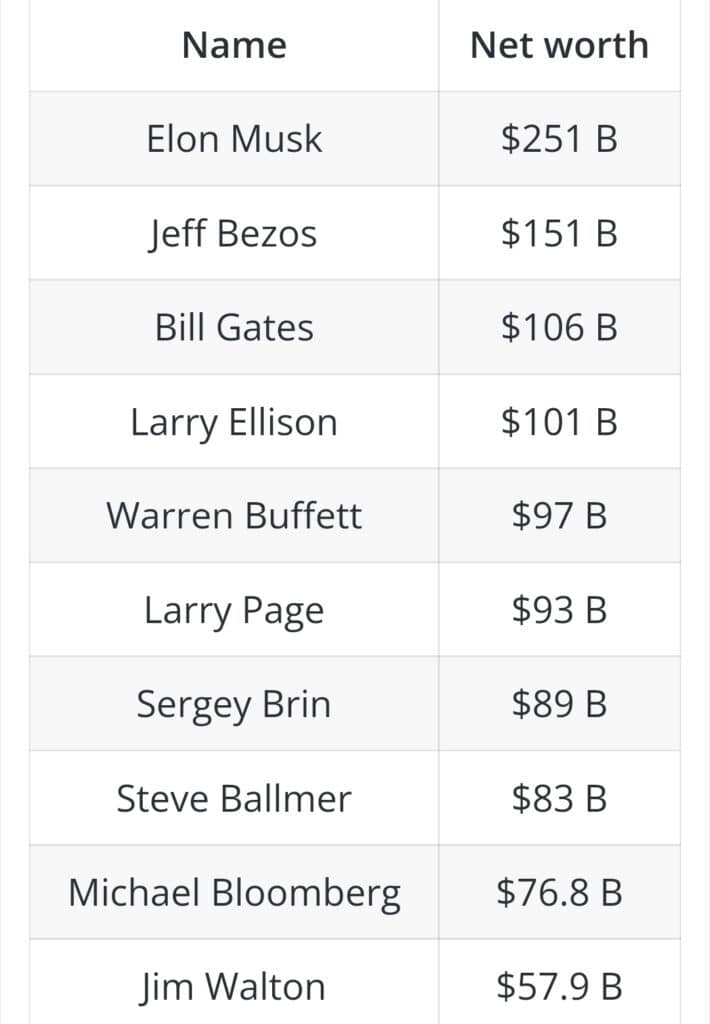Viewport: 710px width, 1024px height.
Task: Select the $101 B cell
Action: click(x=559, y=421)
